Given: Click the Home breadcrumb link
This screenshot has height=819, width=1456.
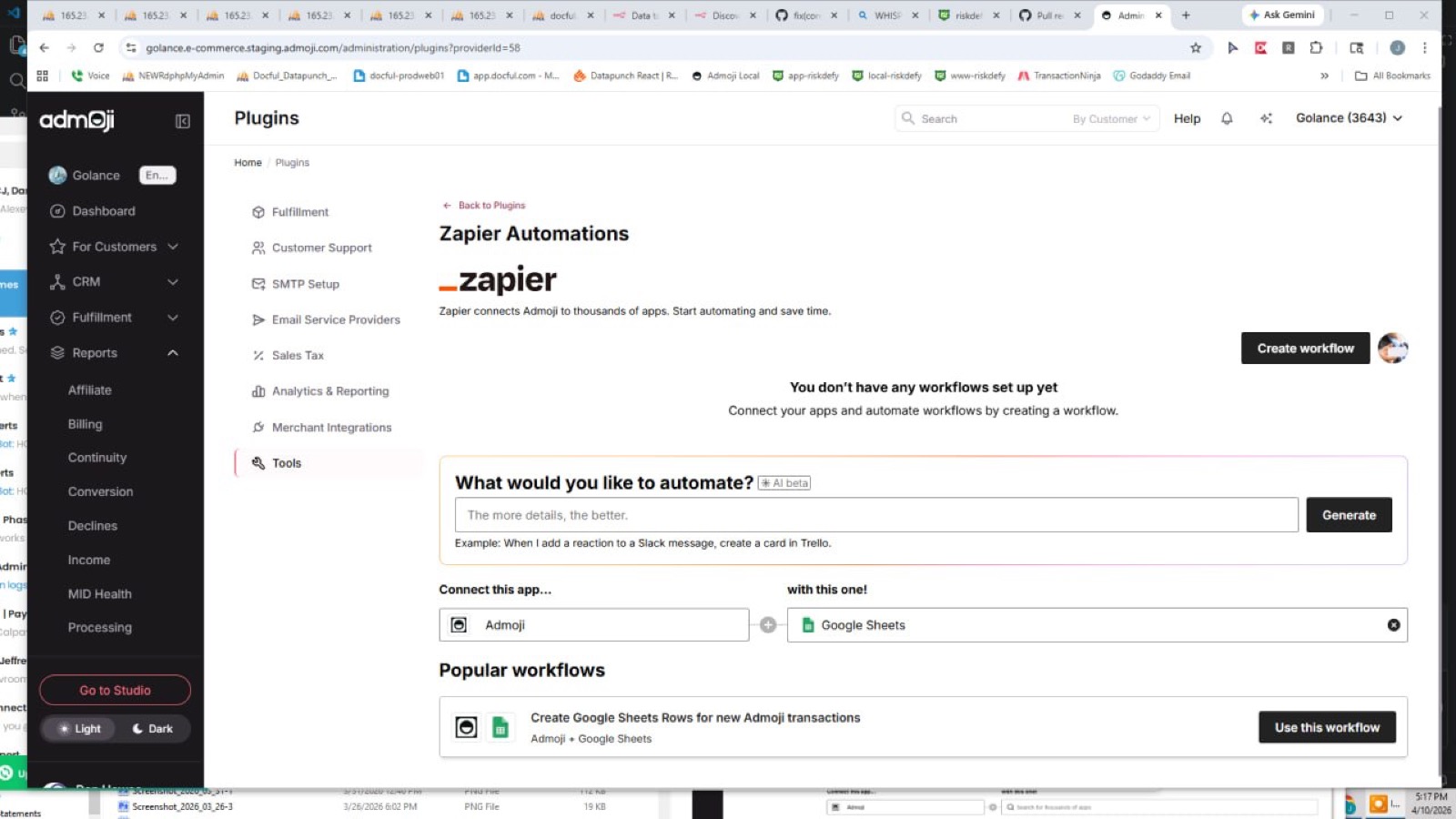Looking at the screenshot, I should (248, 163).
